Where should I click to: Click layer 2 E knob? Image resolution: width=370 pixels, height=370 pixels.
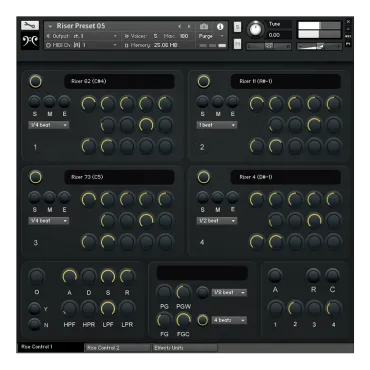[x=232, y=102]
